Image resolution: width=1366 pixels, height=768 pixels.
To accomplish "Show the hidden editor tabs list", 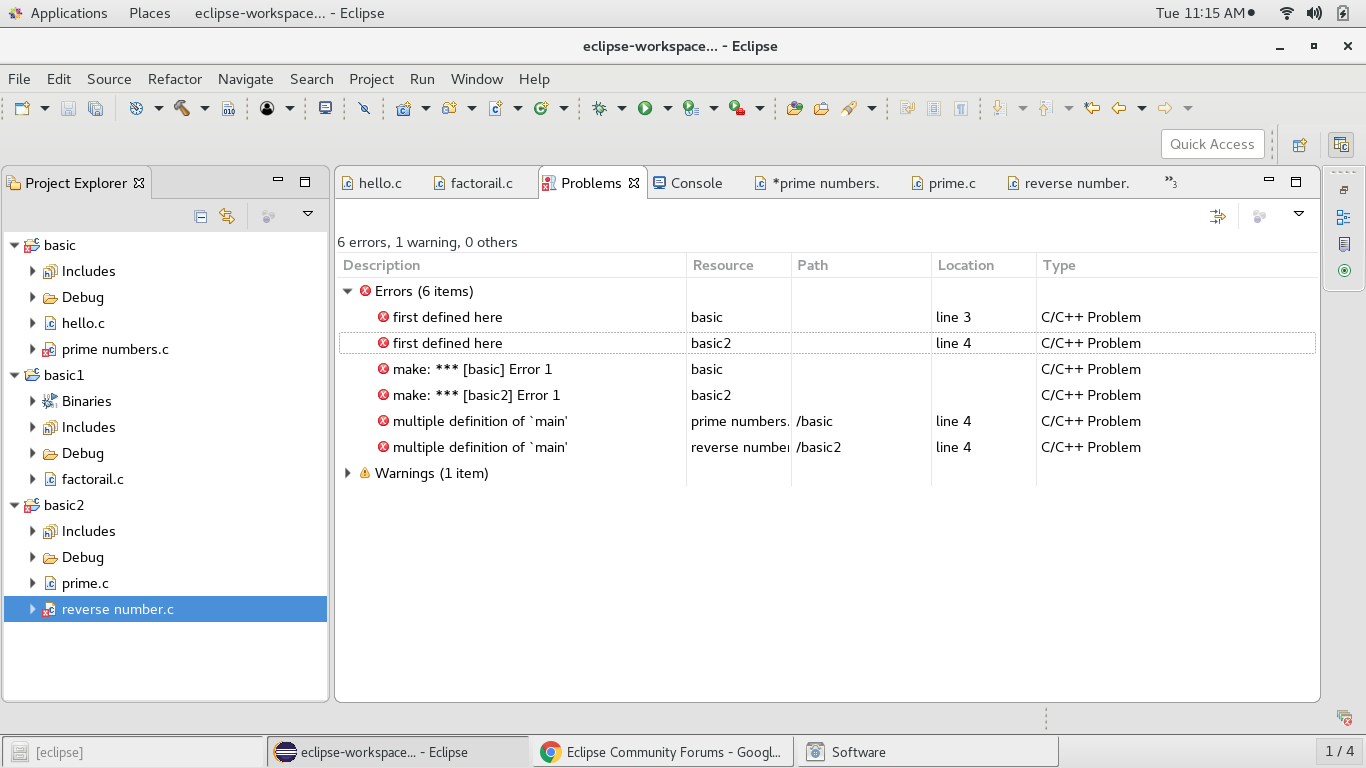I will point(1170,182).
